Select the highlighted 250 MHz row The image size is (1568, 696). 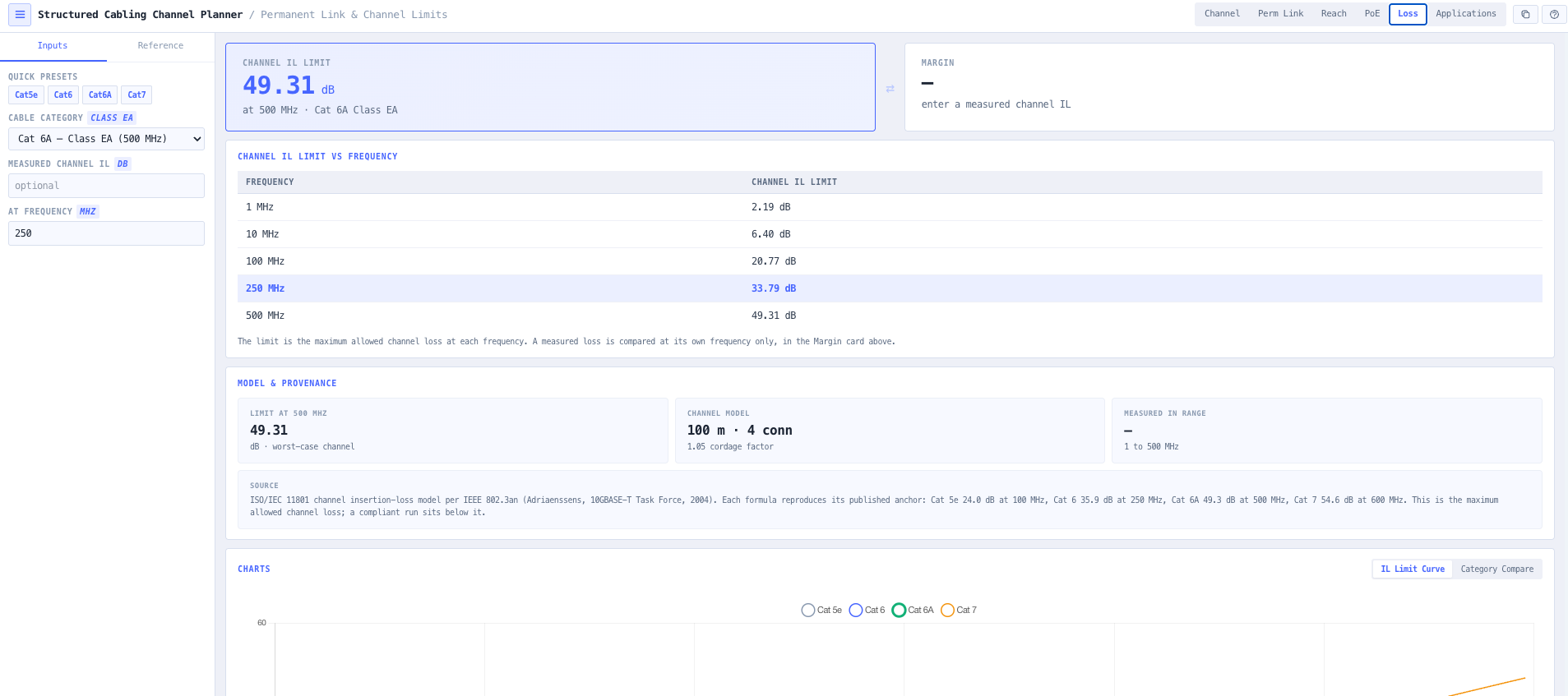(890, 288)
